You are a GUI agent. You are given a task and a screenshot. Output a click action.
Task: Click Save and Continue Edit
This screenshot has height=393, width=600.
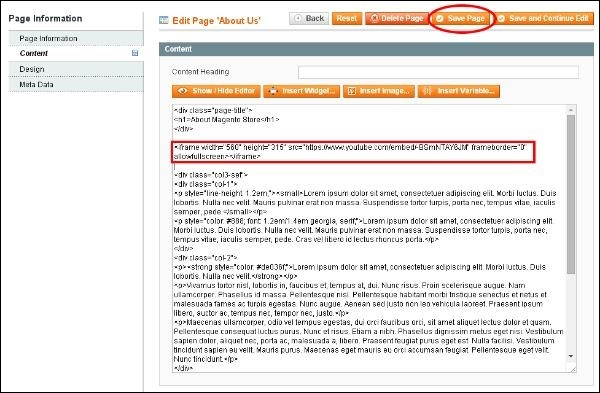(x=543, y=18)
